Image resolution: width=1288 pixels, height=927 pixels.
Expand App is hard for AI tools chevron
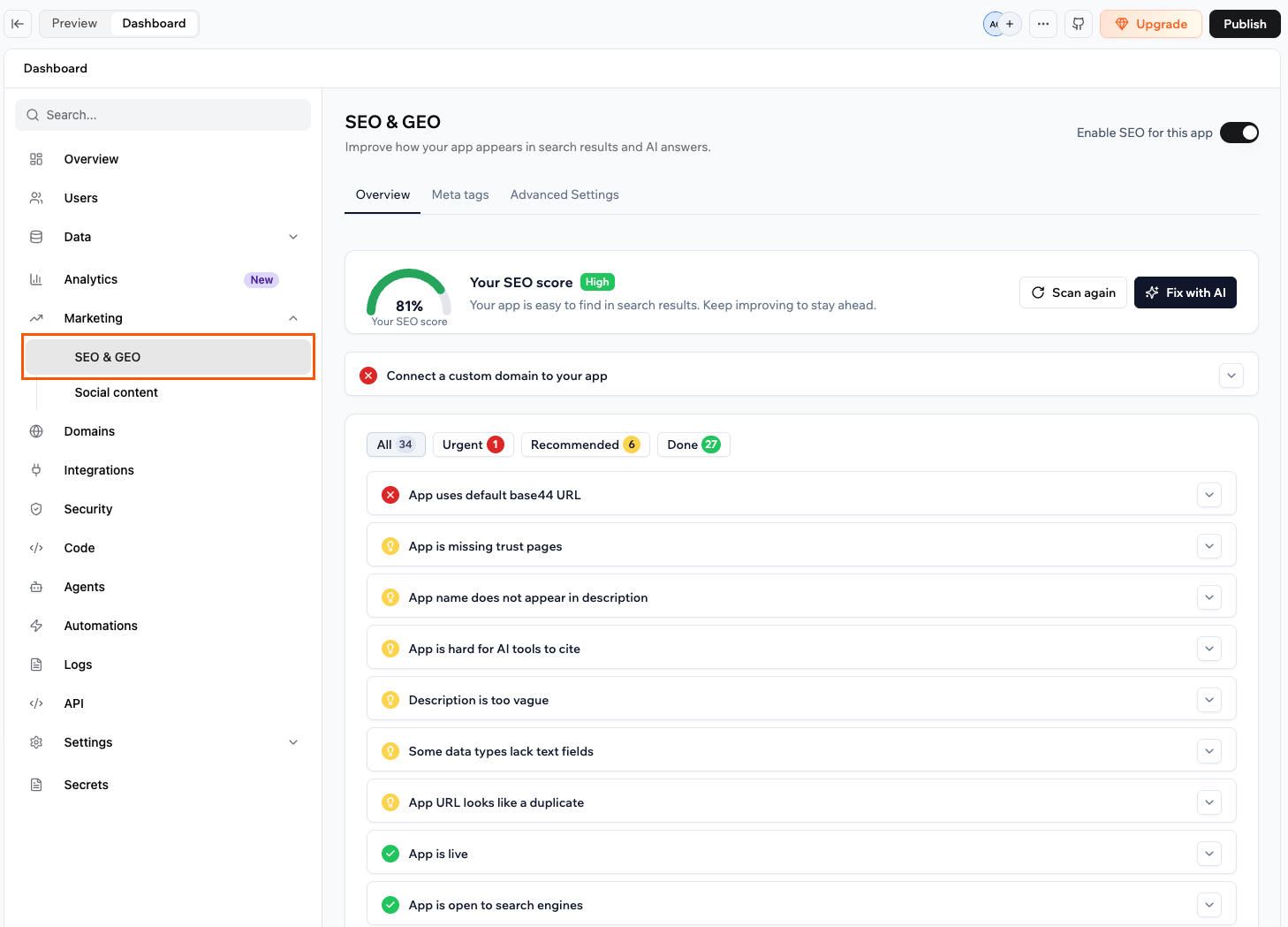pos(1209,649)
